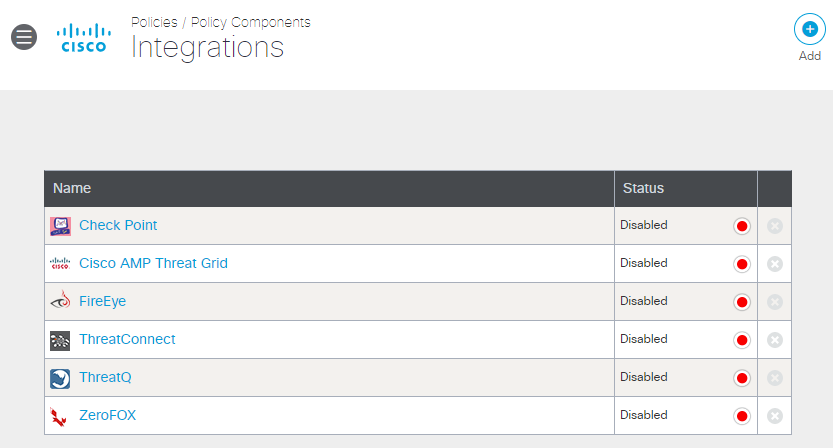Viewport: 833px width, 448px height.
Task: Click the Add integration plus icon
Action: [810, 29]
